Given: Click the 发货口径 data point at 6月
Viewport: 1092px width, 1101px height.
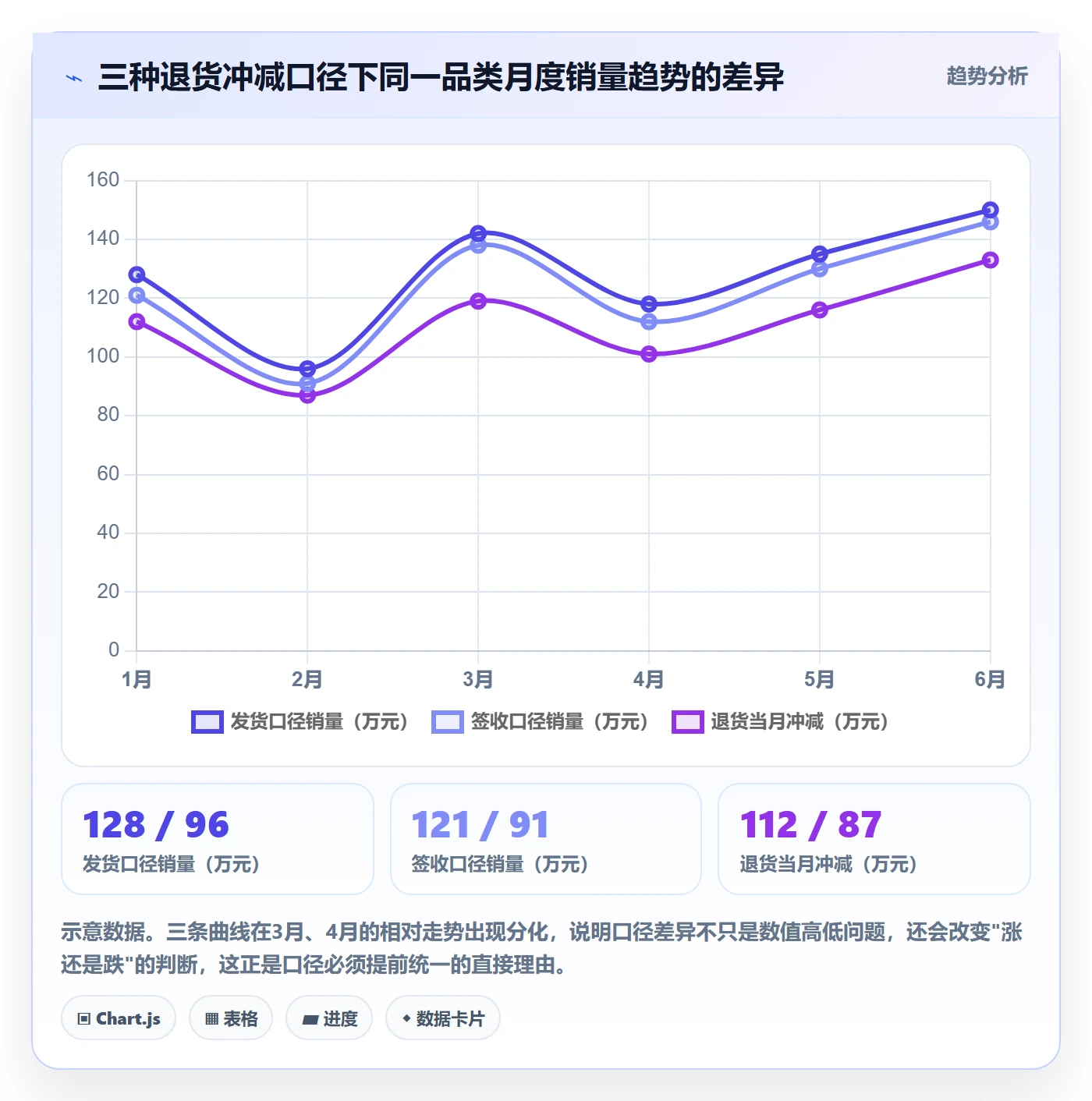Looking at the screenshot, I should tap(991, 210).
